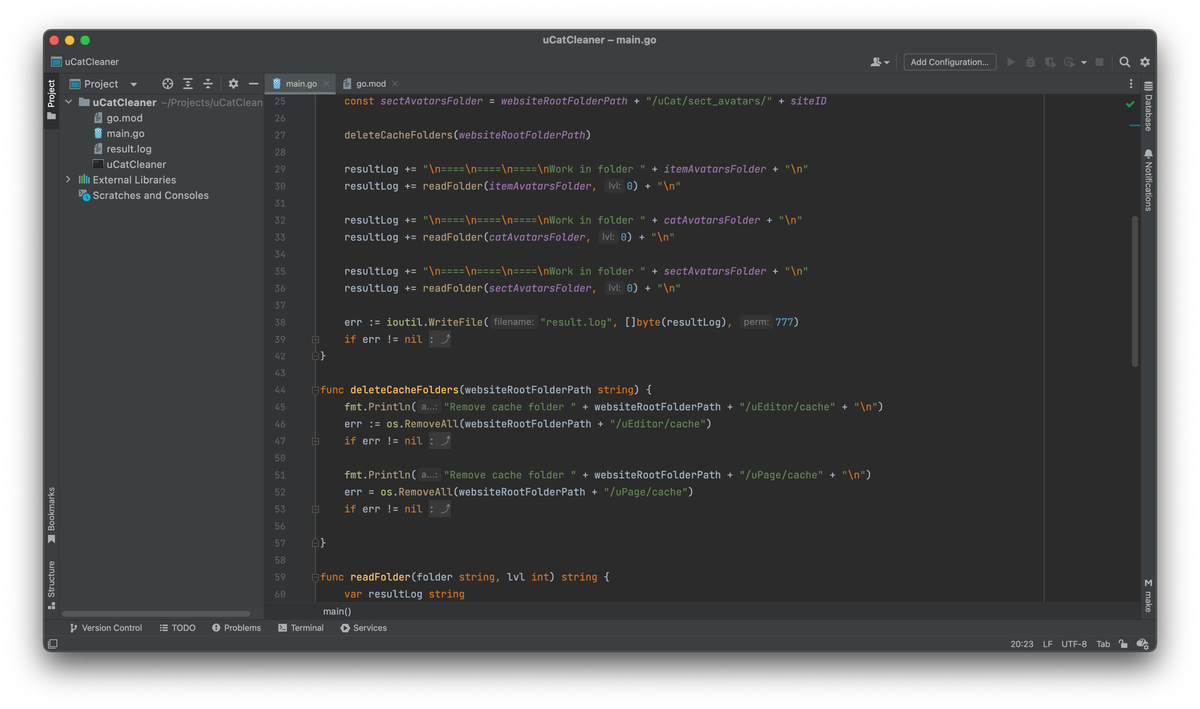Screen dimensions: 1200x709
Task: Click the Add Configuration button
Action: click(949, 62)
